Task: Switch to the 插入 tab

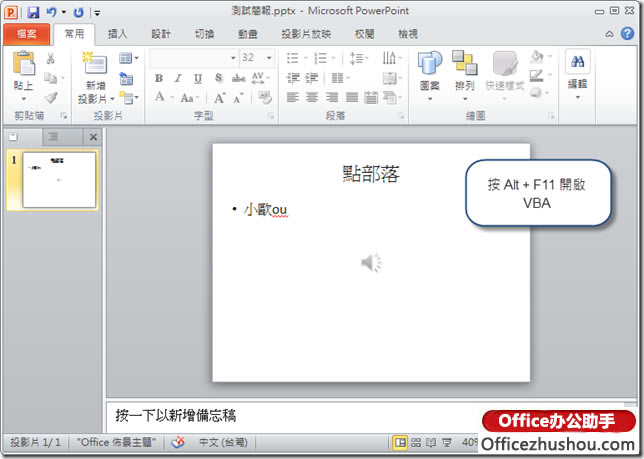Action: click(x=117, y=34)
